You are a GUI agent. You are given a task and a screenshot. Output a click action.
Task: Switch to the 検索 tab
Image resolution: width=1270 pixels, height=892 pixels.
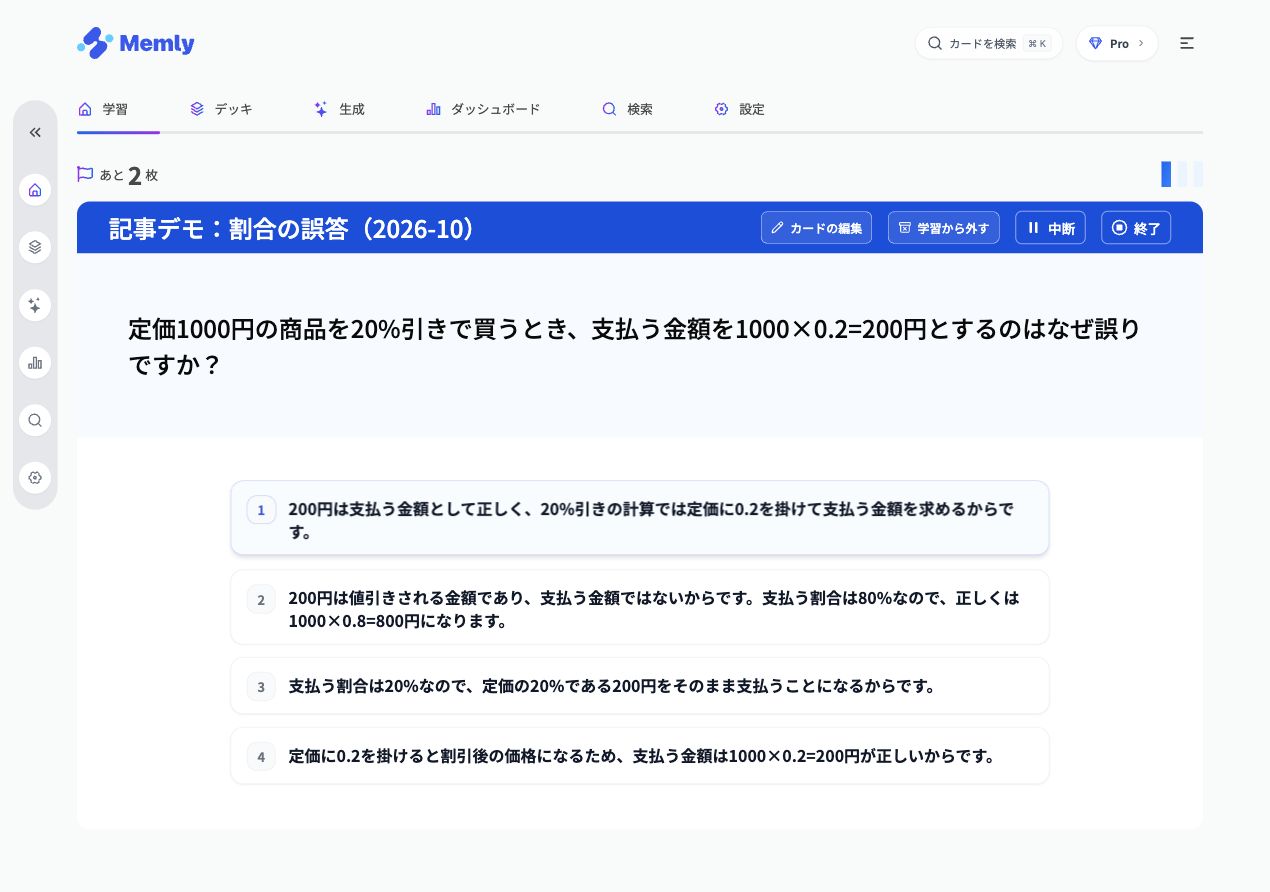tap(627, 109)
